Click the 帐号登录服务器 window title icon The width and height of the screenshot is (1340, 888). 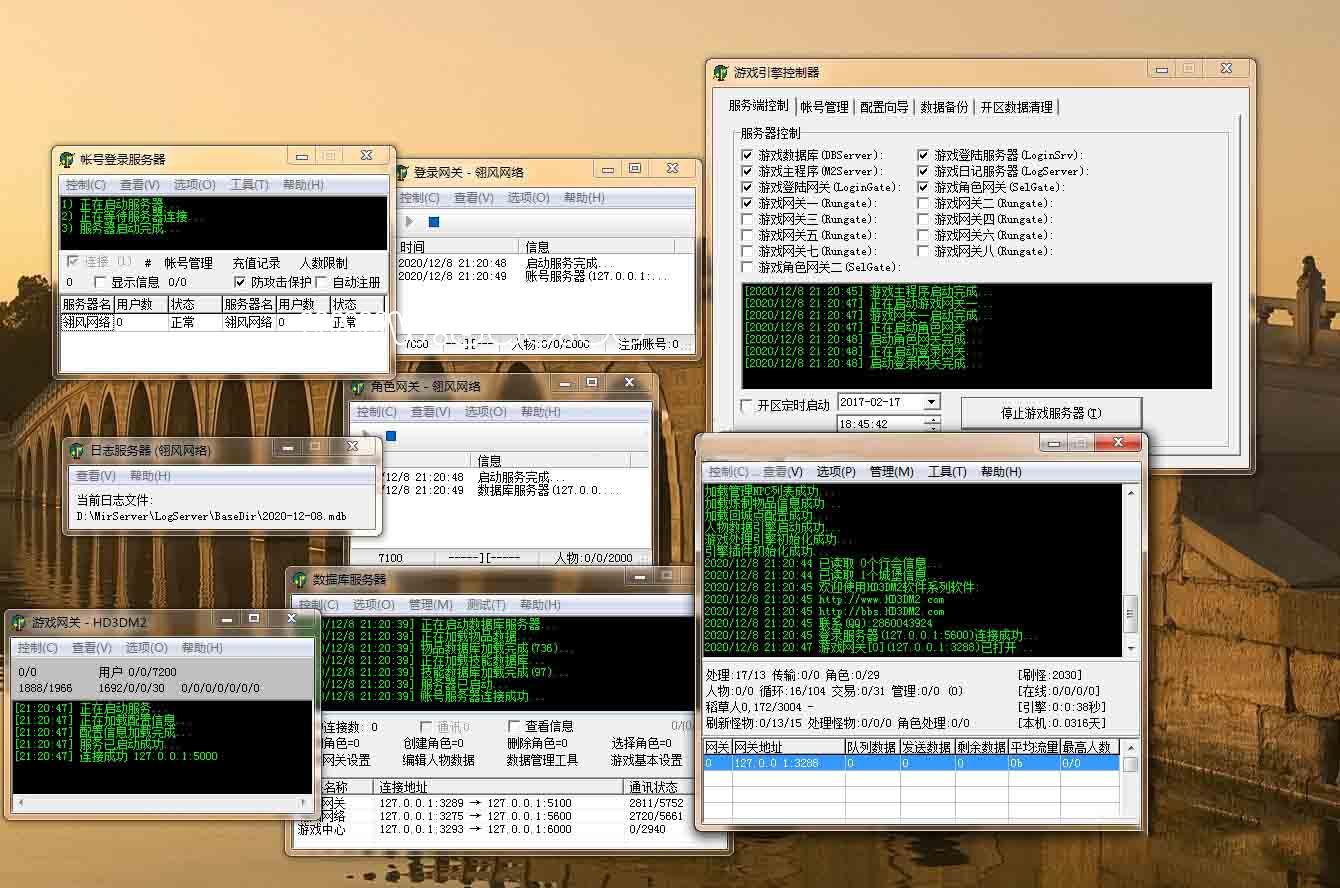[67, 159]
